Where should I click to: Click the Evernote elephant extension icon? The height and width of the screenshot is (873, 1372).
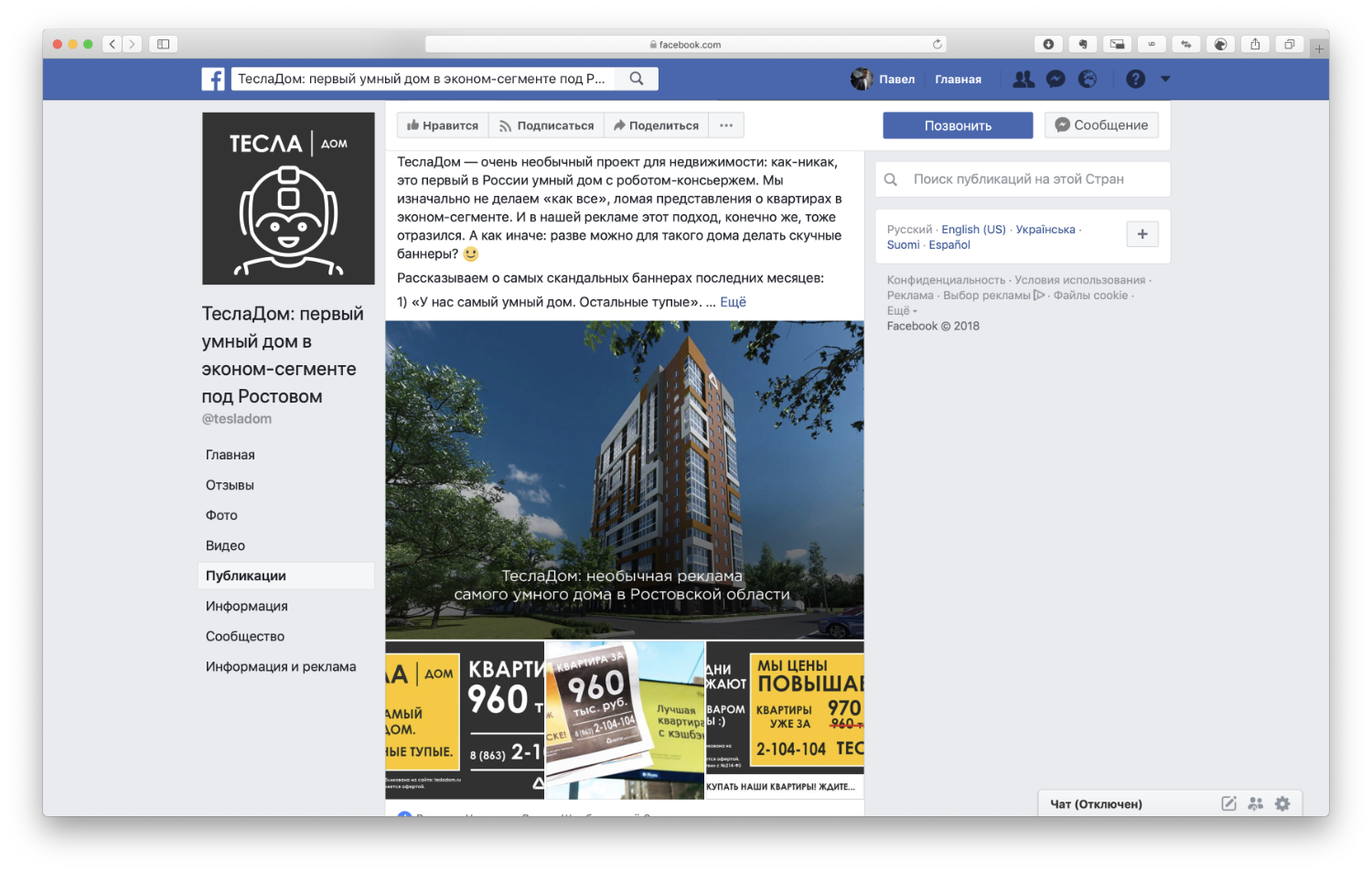(1083, 44)
